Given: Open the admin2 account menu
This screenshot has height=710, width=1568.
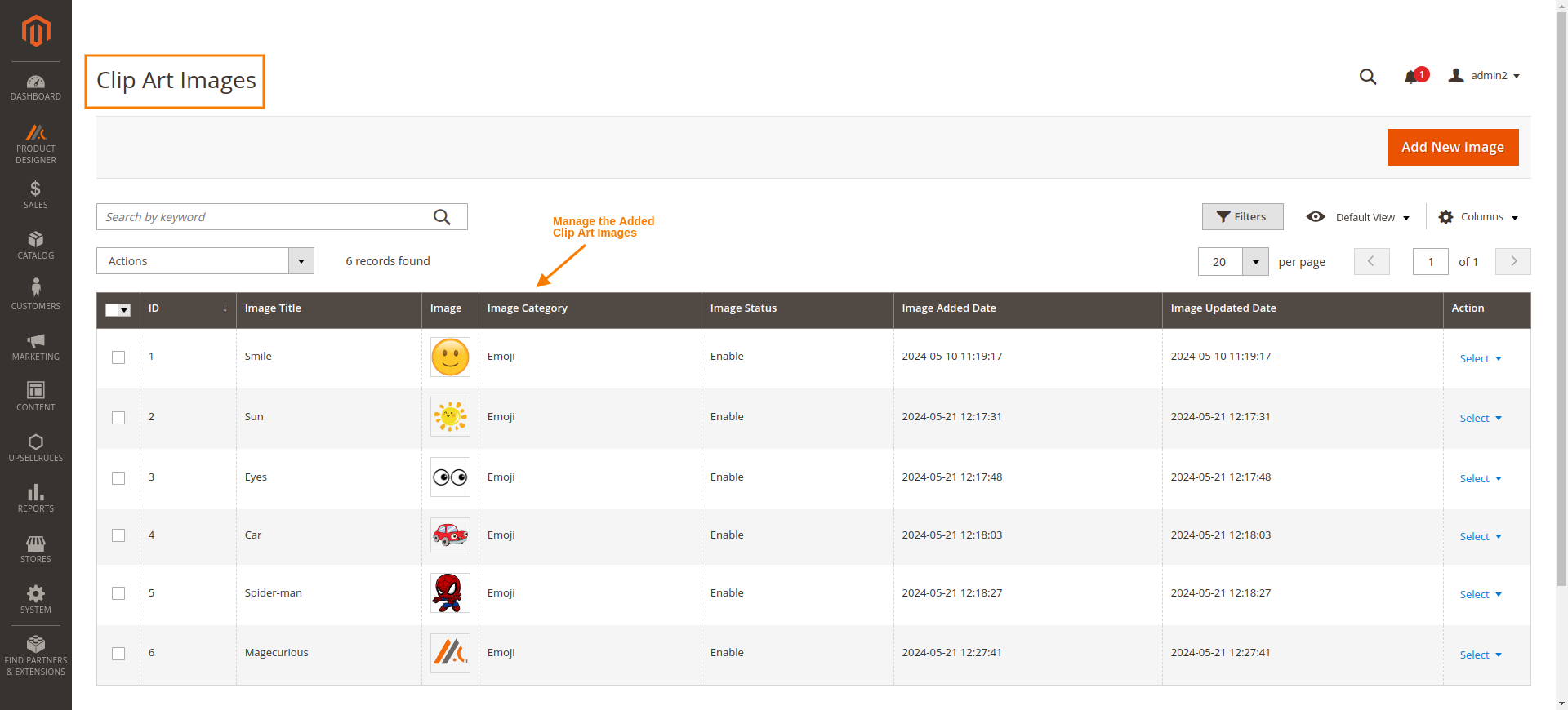Looking at the screenshot, I should pyautogui.click(x=1484, y=76).
